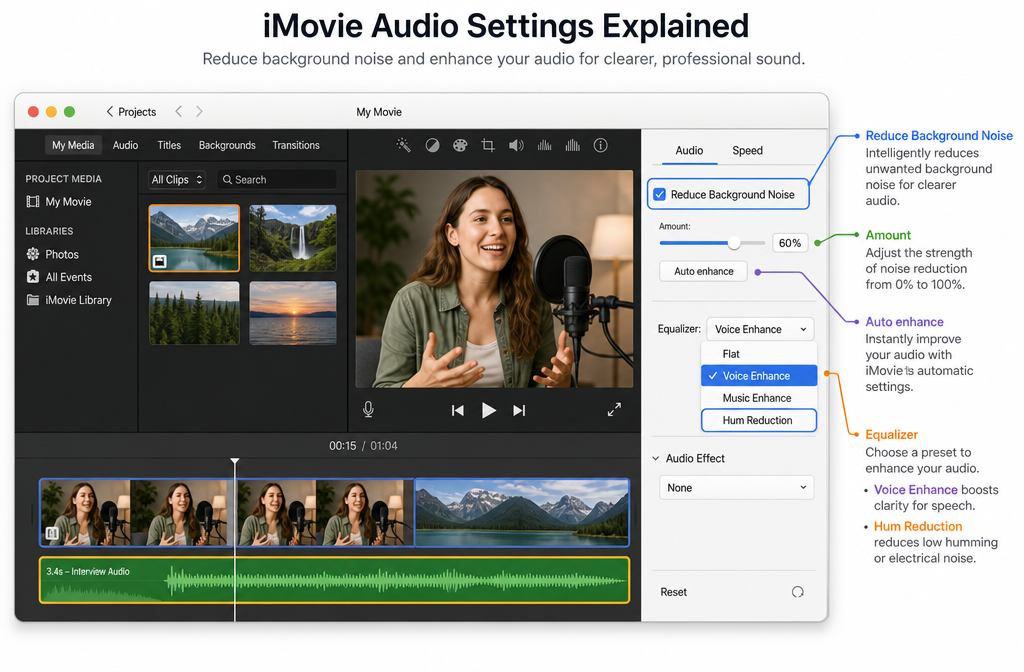The width and height of the screenshot is (1024, 672).
Task: Toggle the Reduce Background Noise checkbox
Action: pyautogui.click(x=660, y=195)
